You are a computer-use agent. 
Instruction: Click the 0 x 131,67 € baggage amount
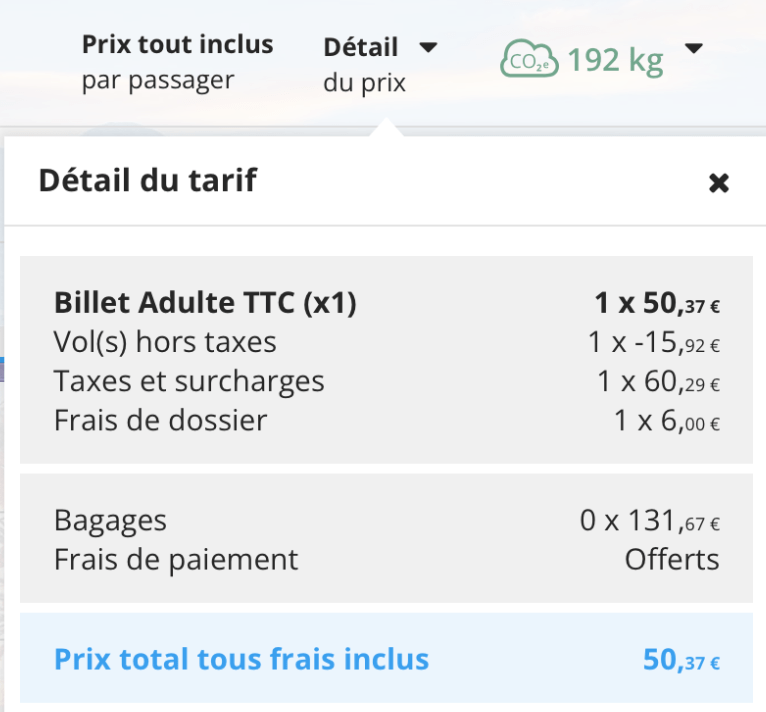[x=649, y=520]
